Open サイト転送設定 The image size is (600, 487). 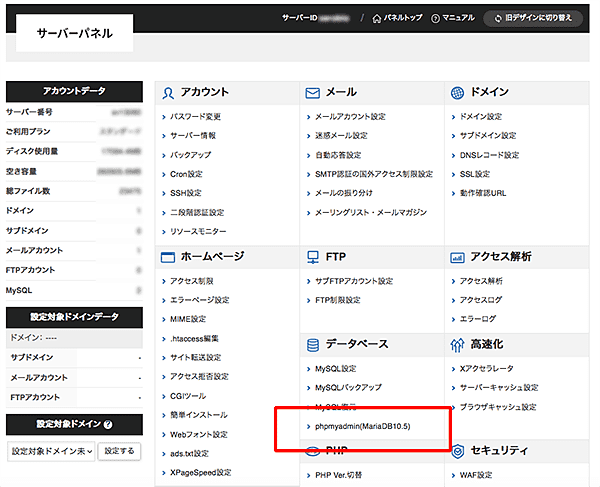196,358
